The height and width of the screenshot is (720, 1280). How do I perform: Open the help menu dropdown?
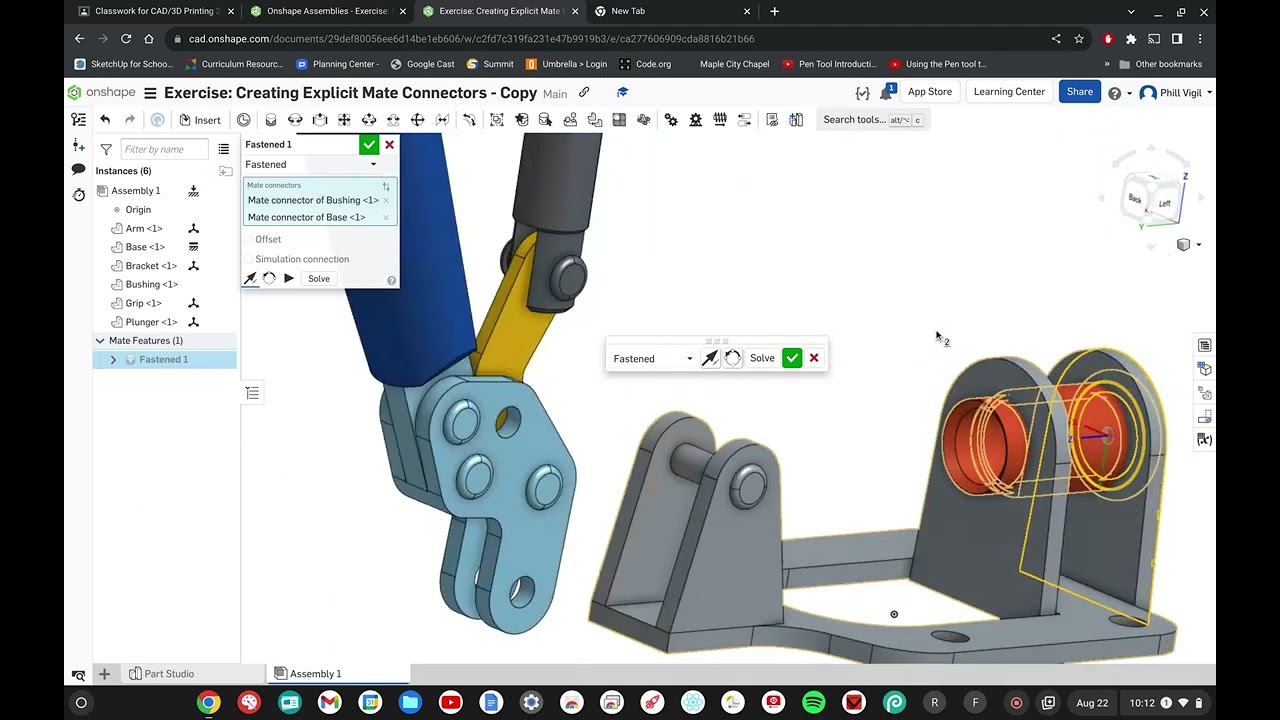[1120, 93]
